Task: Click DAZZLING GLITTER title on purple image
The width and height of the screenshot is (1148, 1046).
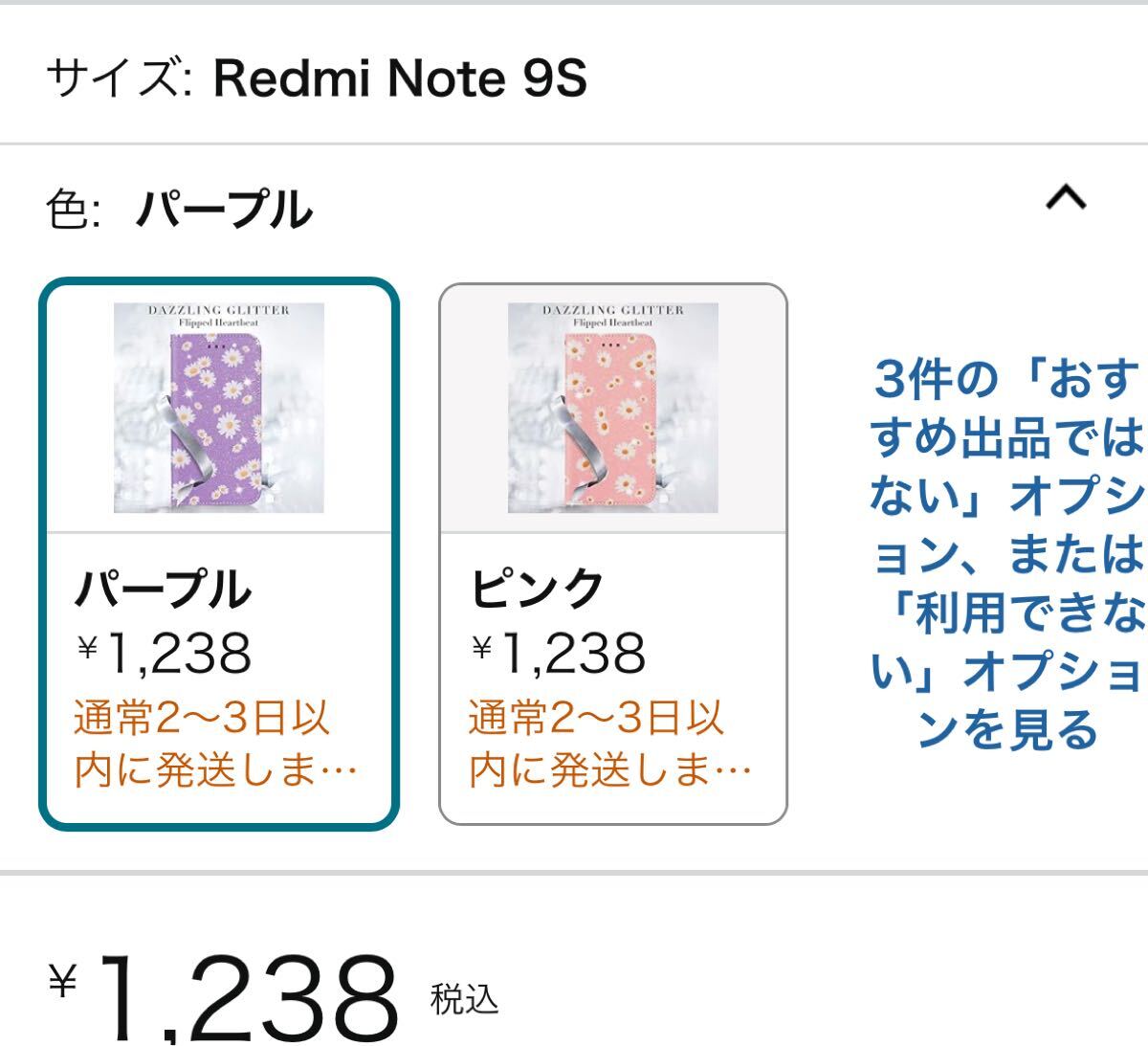Action: pyautogui.click(x=219, y=311)
